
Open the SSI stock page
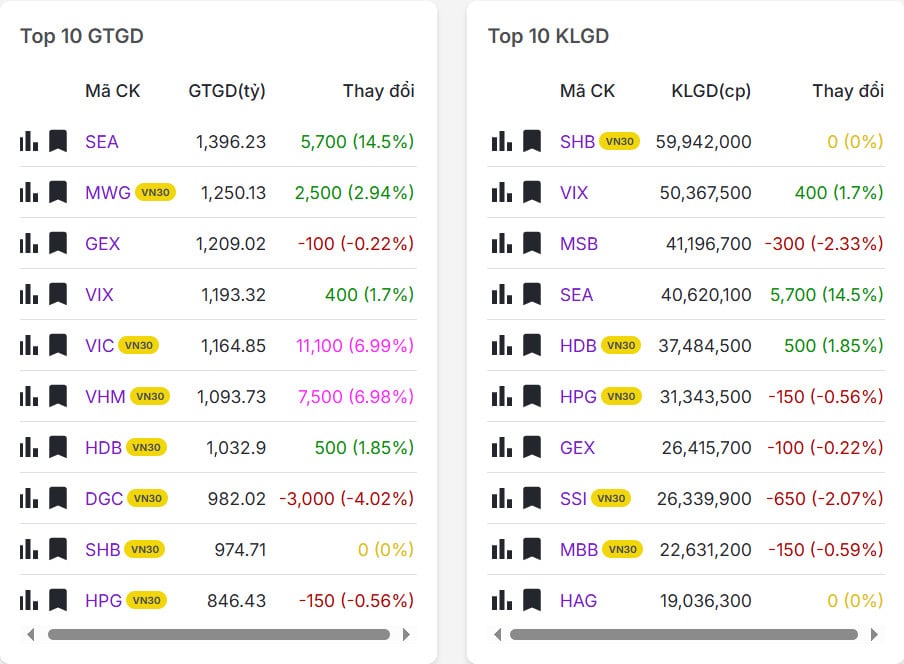574,498
